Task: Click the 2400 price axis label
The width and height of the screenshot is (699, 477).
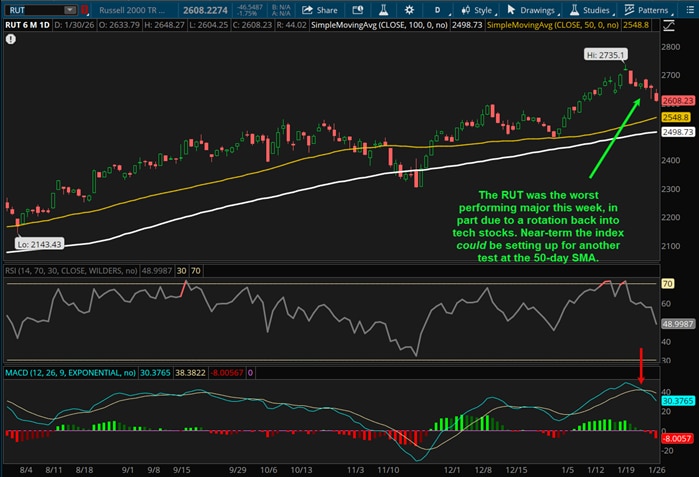Action: coord(670,160)
